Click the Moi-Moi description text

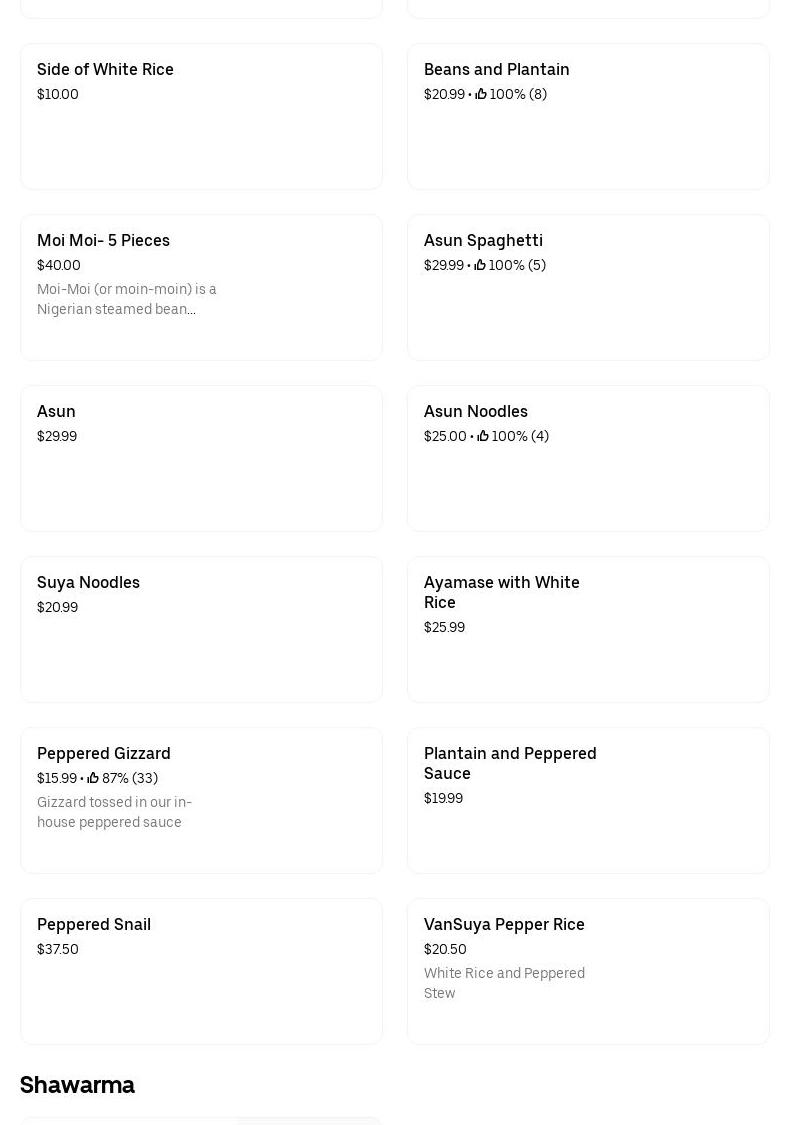click(x=126, y=299)
